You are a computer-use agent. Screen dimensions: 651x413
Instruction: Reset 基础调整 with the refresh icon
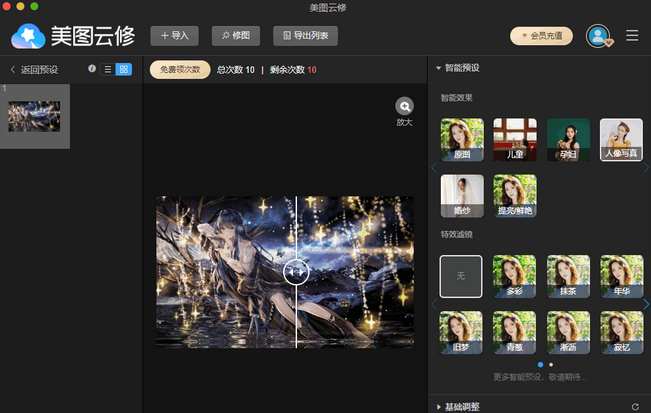635,406
